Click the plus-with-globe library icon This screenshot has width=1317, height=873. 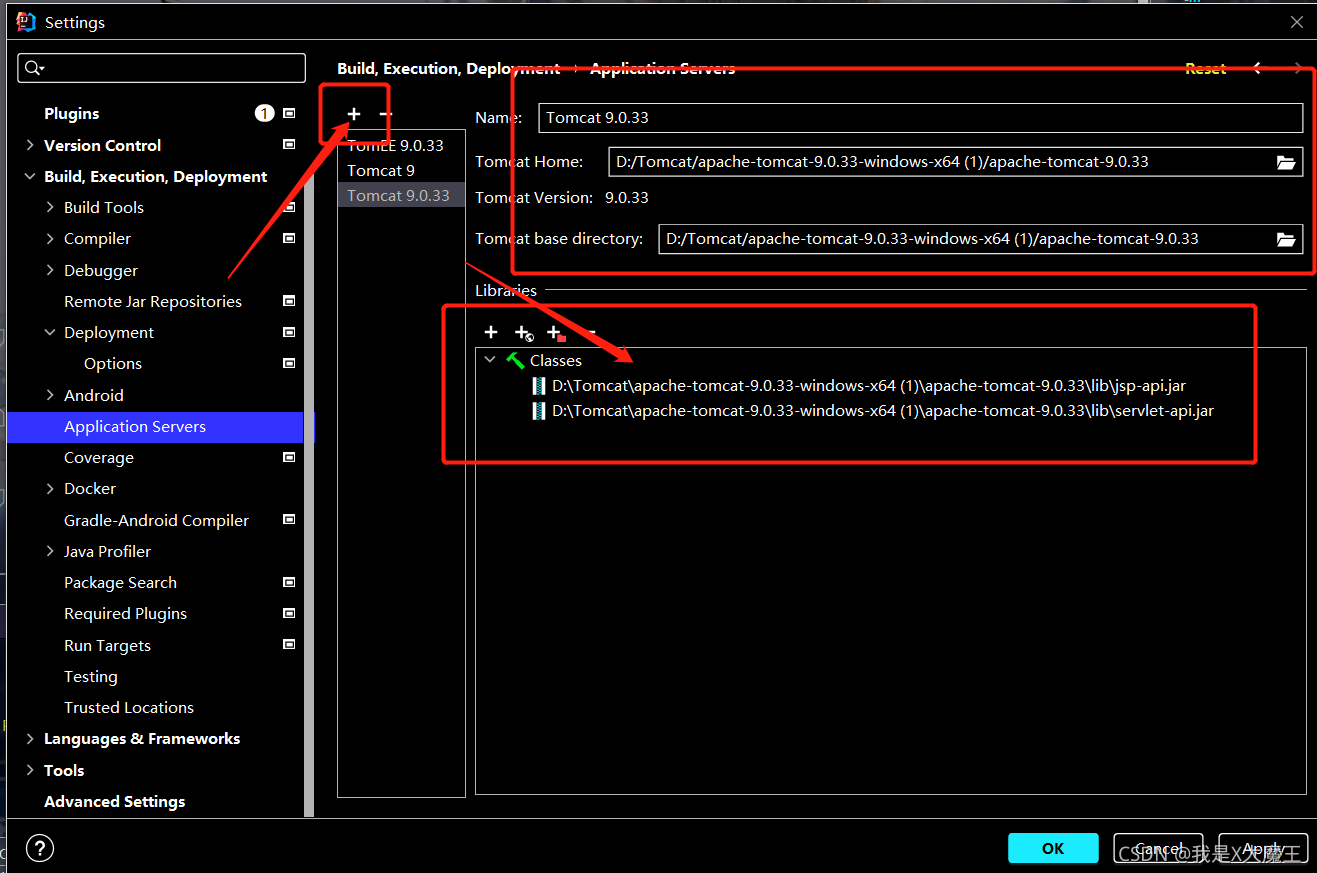point(524,333)
